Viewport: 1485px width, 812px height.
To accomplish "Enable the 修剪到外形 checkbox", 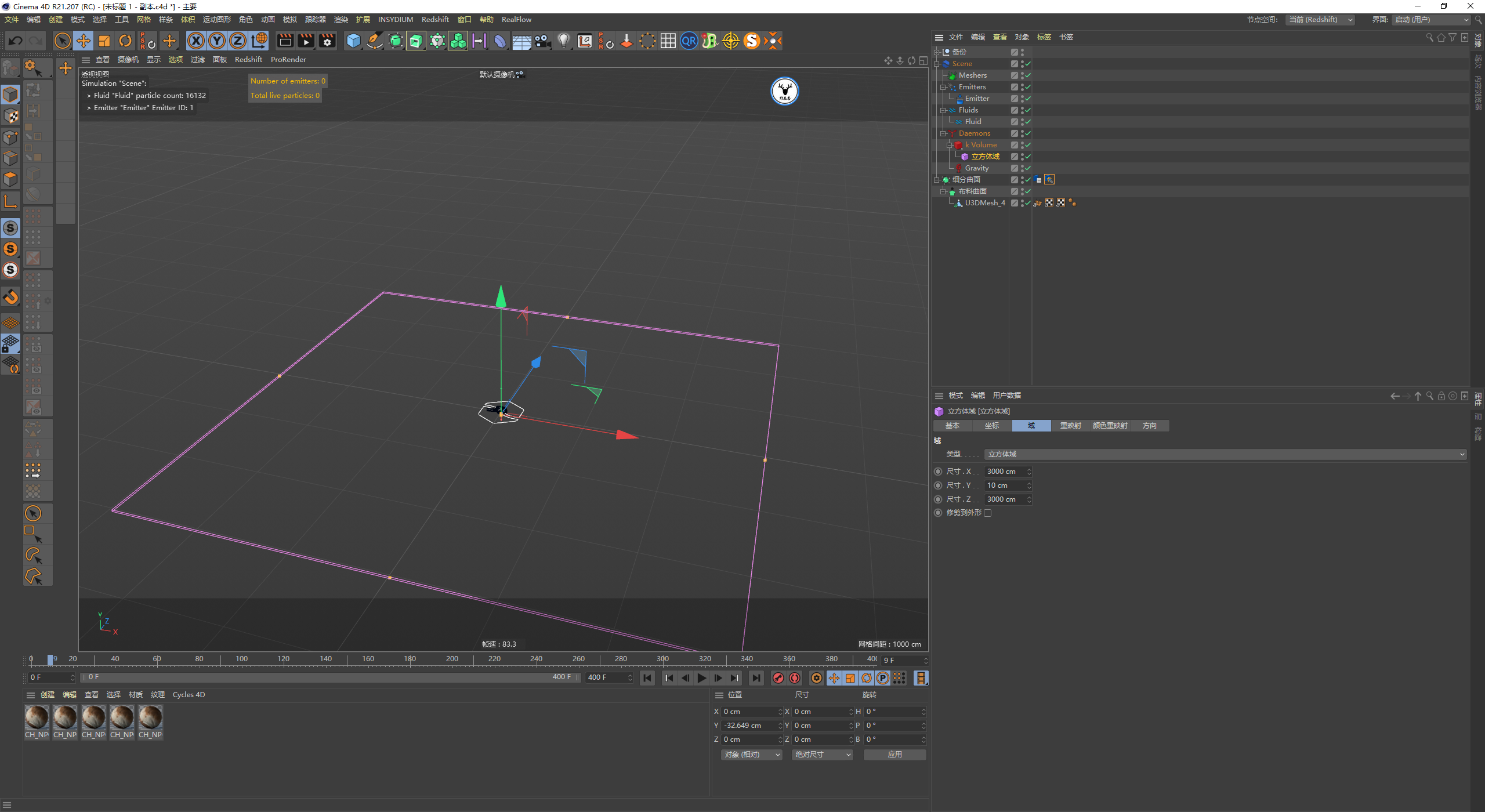I will (988, 513).
